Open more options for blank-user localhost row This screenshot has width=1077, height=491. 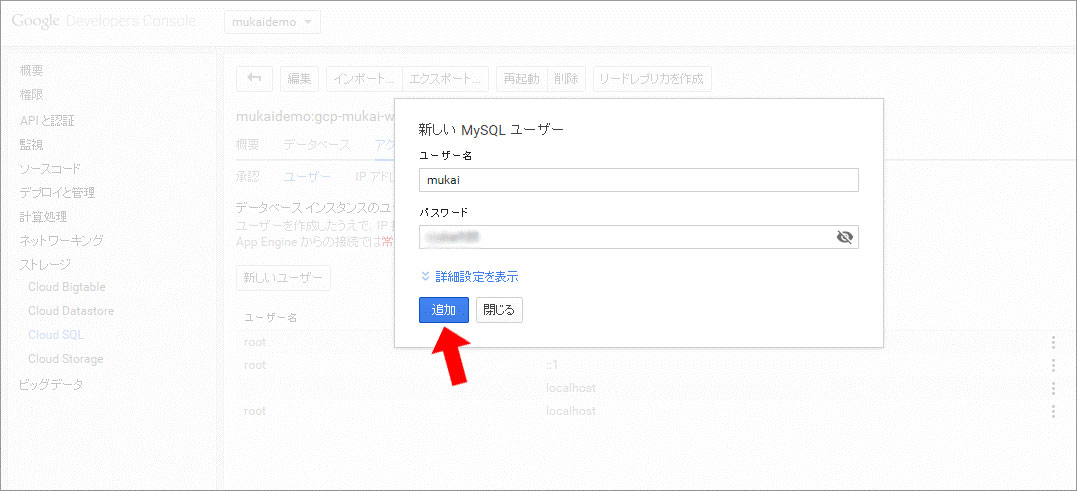coord(1053,388)
